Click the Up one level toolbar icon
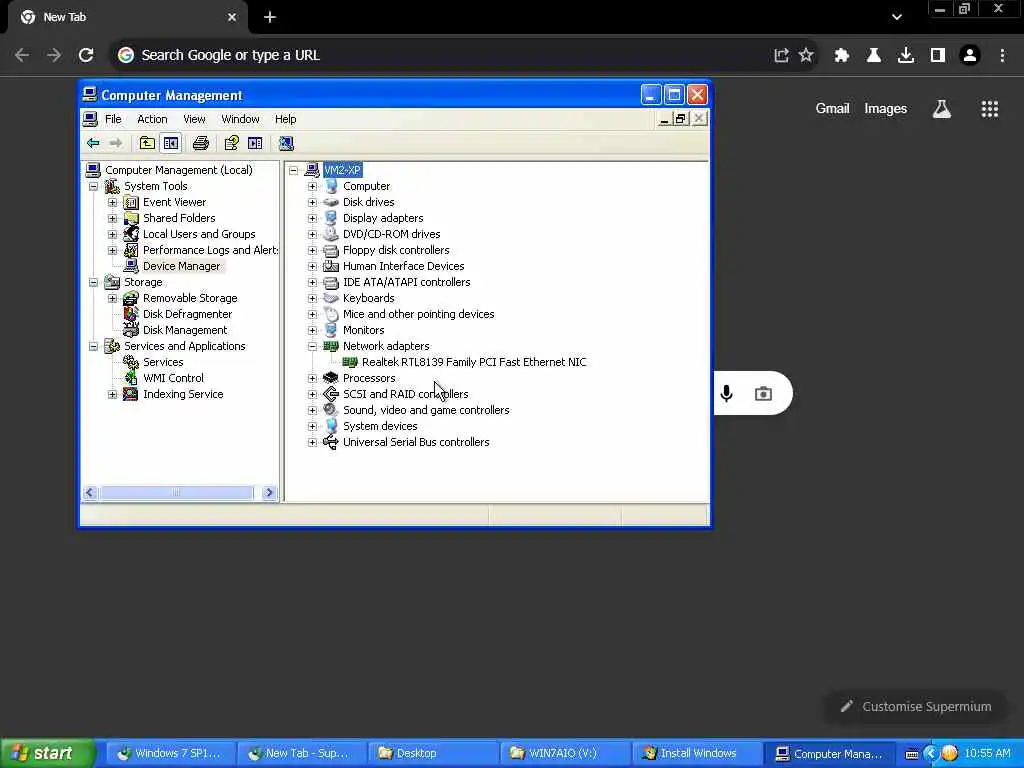Image resolution: width=1024 pixels, height=768 pixels. tap(147, 143)
